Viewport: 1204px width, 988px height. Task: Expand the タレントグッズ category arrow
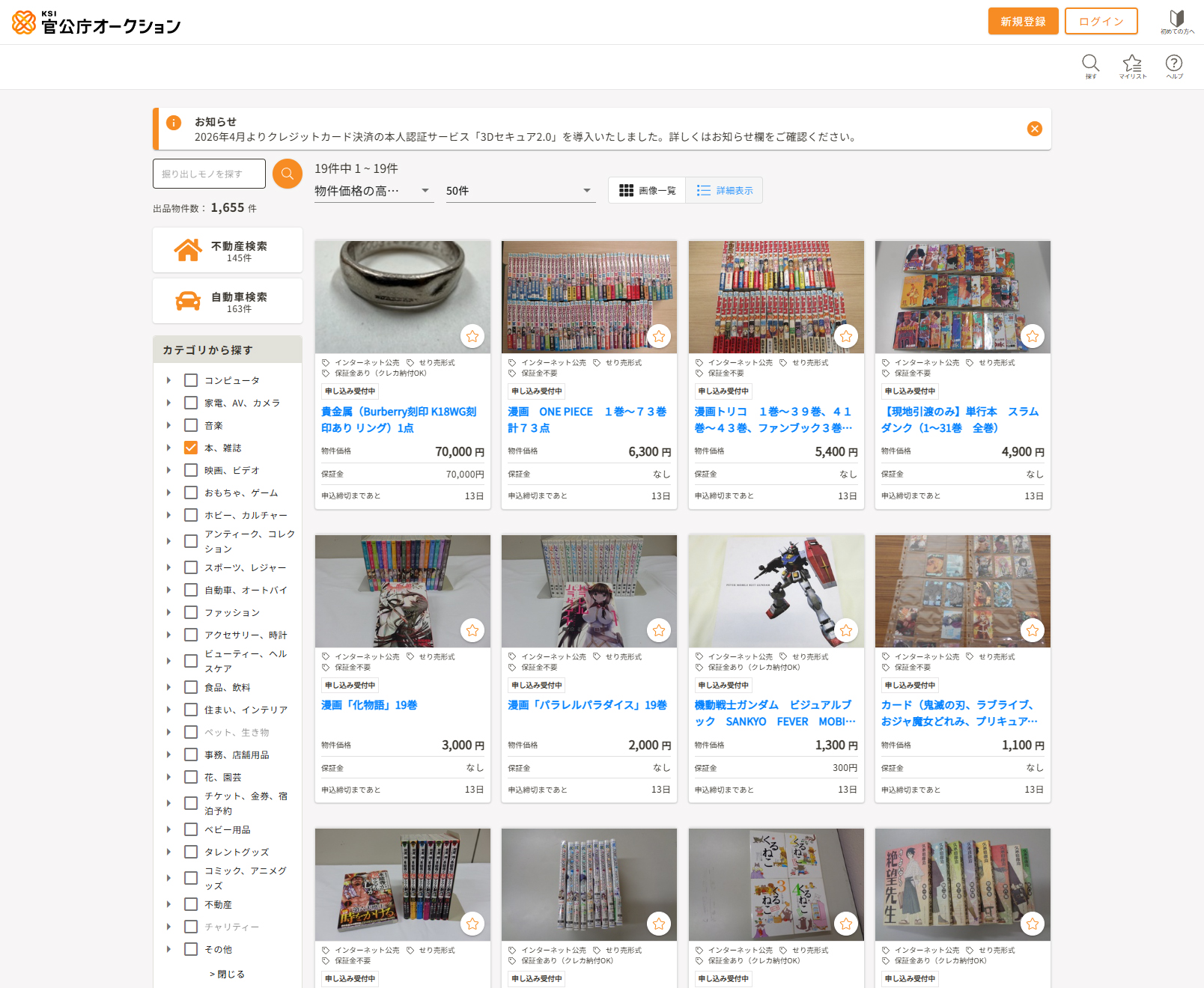click(x=168, y=852)
